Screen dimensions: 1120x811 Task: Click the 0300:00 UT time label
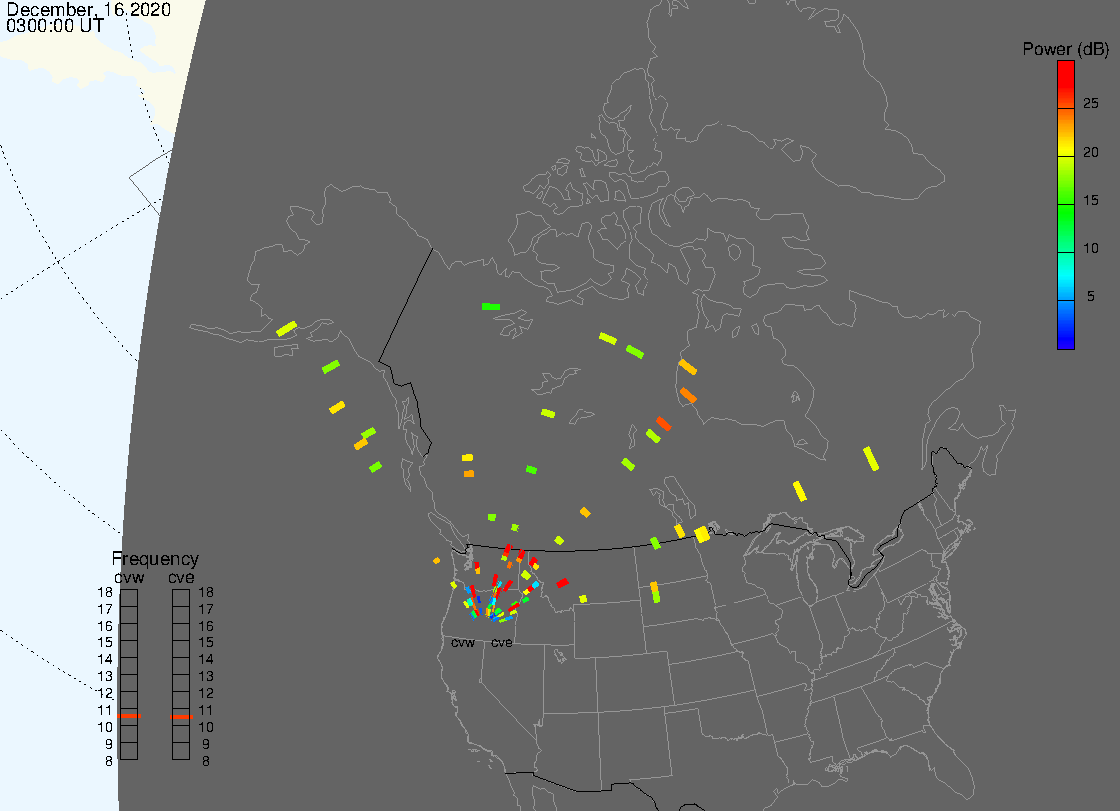click(x=55, y=26)
